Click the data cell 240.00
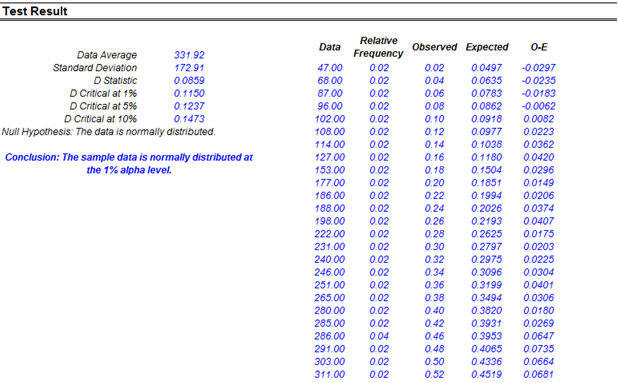 (x=330, y=259)
